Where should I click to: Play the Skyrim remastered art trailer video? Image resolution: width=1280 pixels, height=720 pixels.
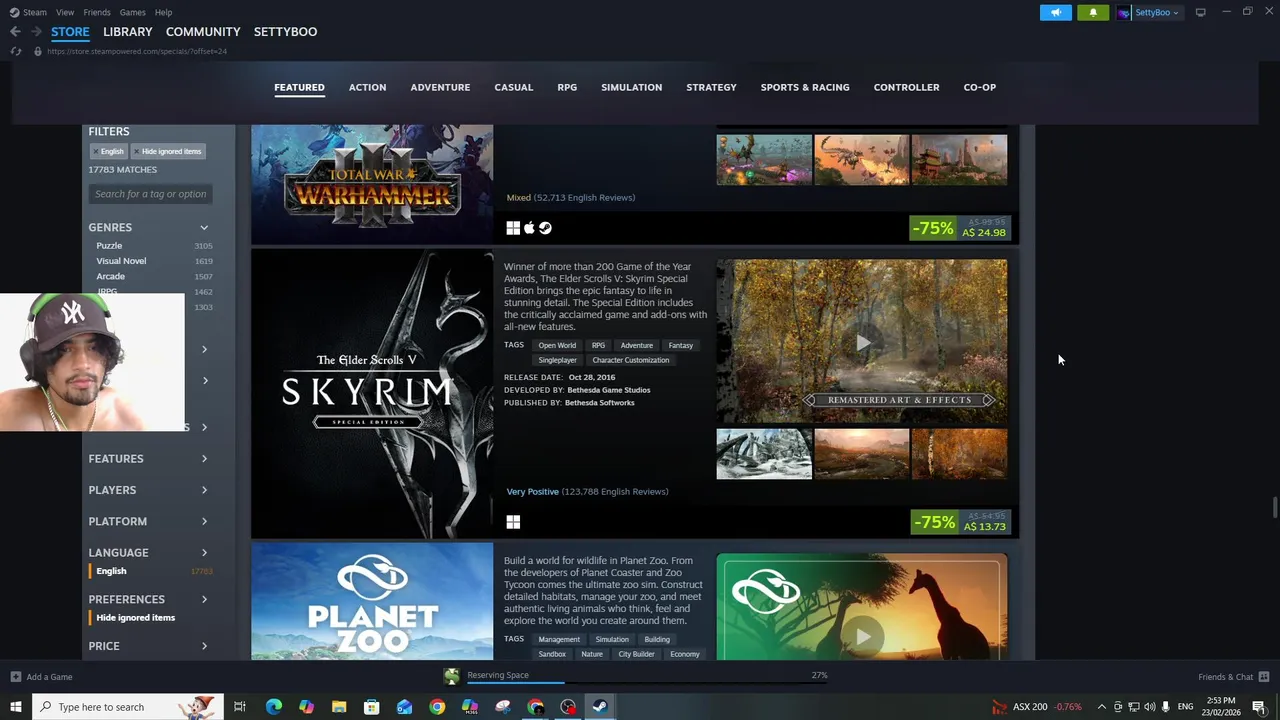click(x=862, y=342)
